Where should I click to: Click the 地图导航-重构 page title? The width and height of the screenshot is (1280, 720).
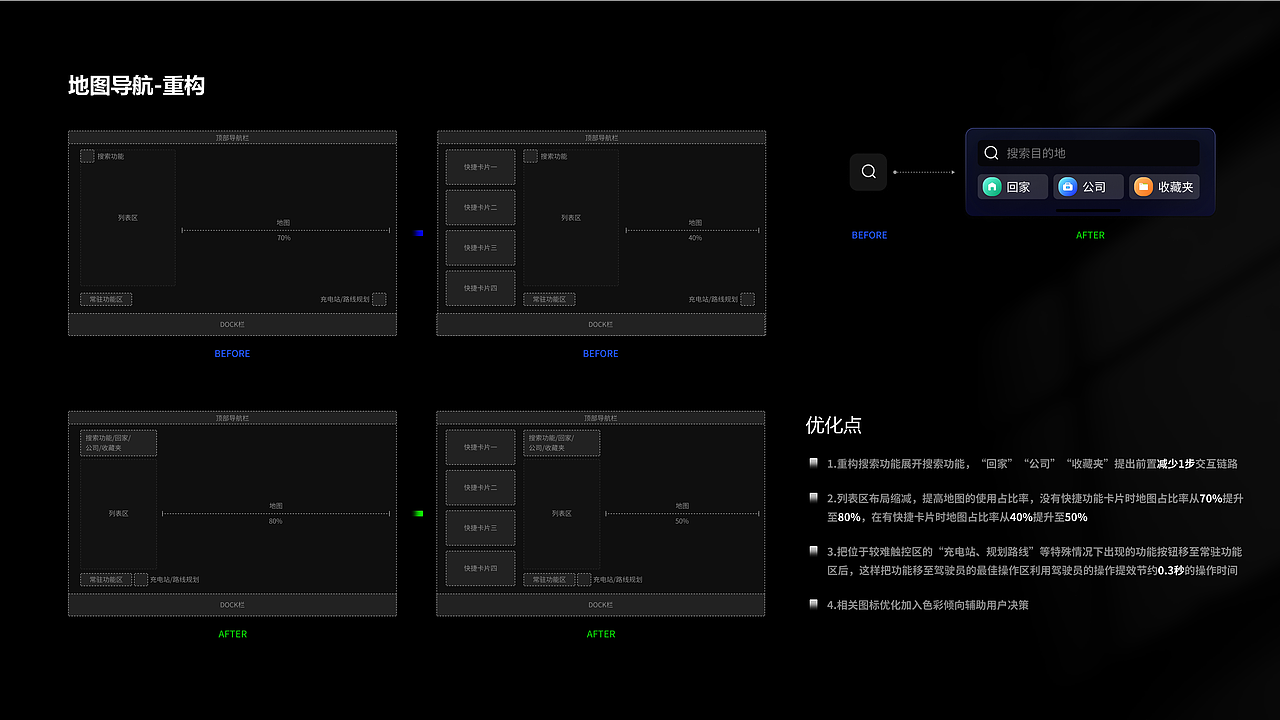(136, 86)
